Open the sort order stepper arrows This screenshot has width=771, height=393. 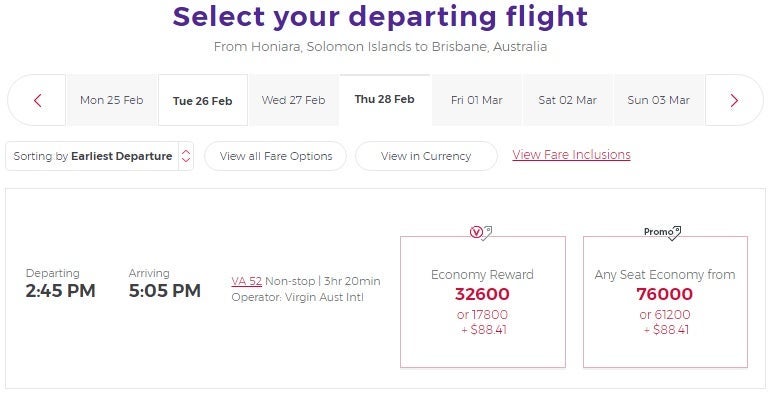pyautogui.click(x=186, y=156)
